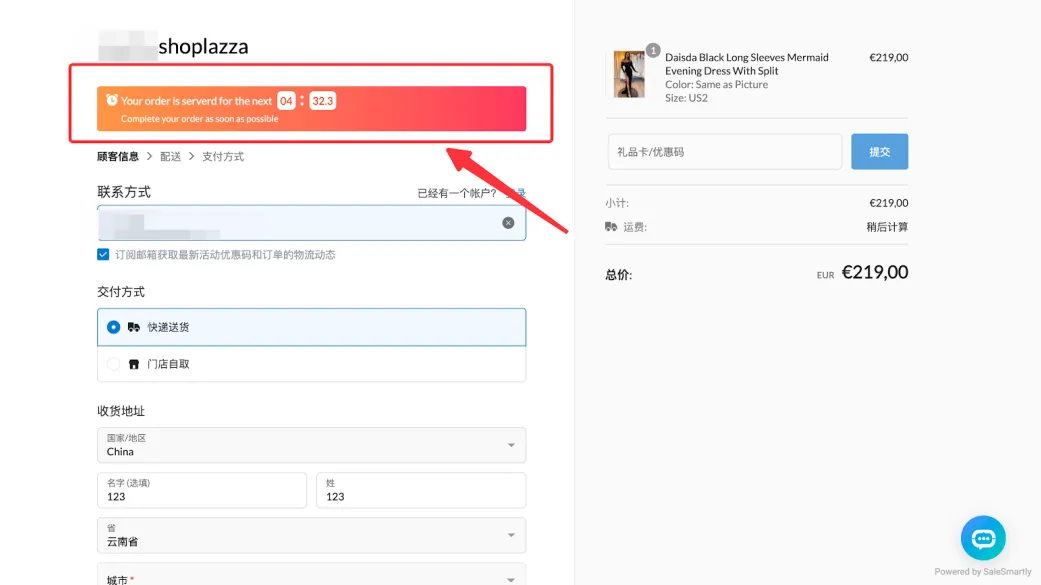1041x585 pixels.
Task: Open the 国家/地区 country dropdown
Action: tap(311, 445)
